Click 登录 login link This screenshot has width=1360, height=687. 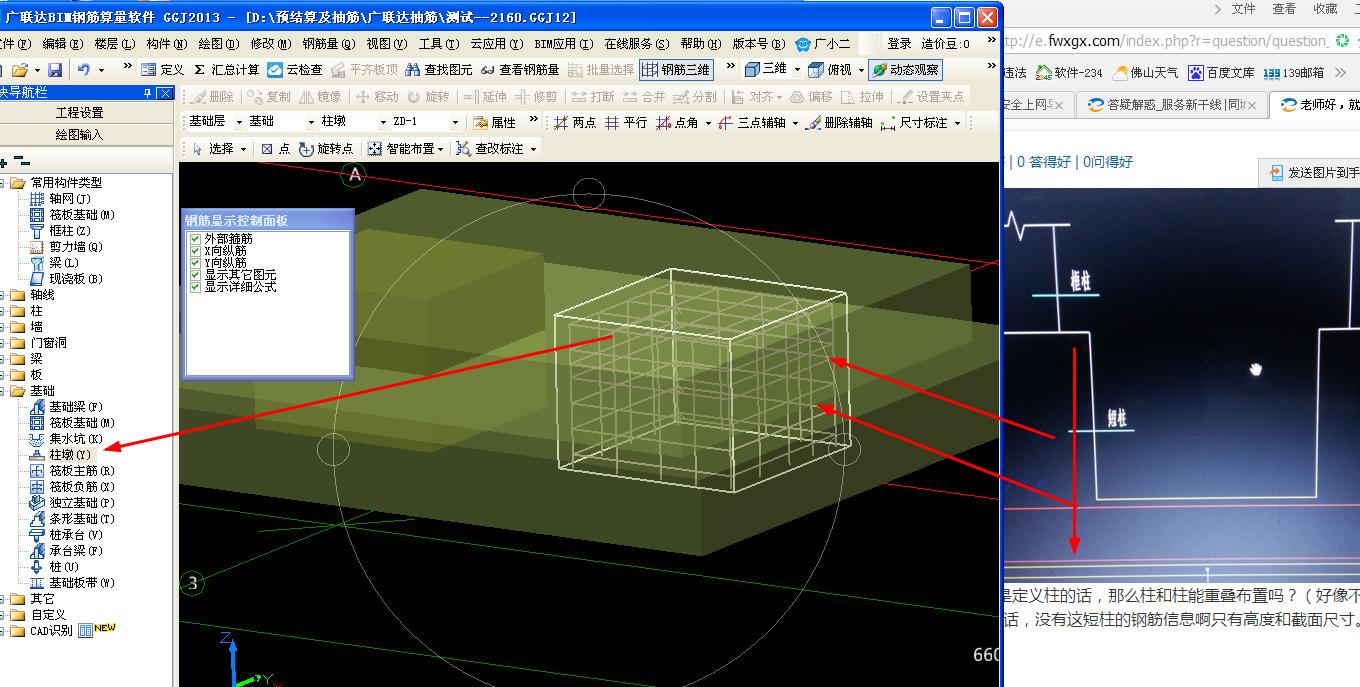[899, 44]
